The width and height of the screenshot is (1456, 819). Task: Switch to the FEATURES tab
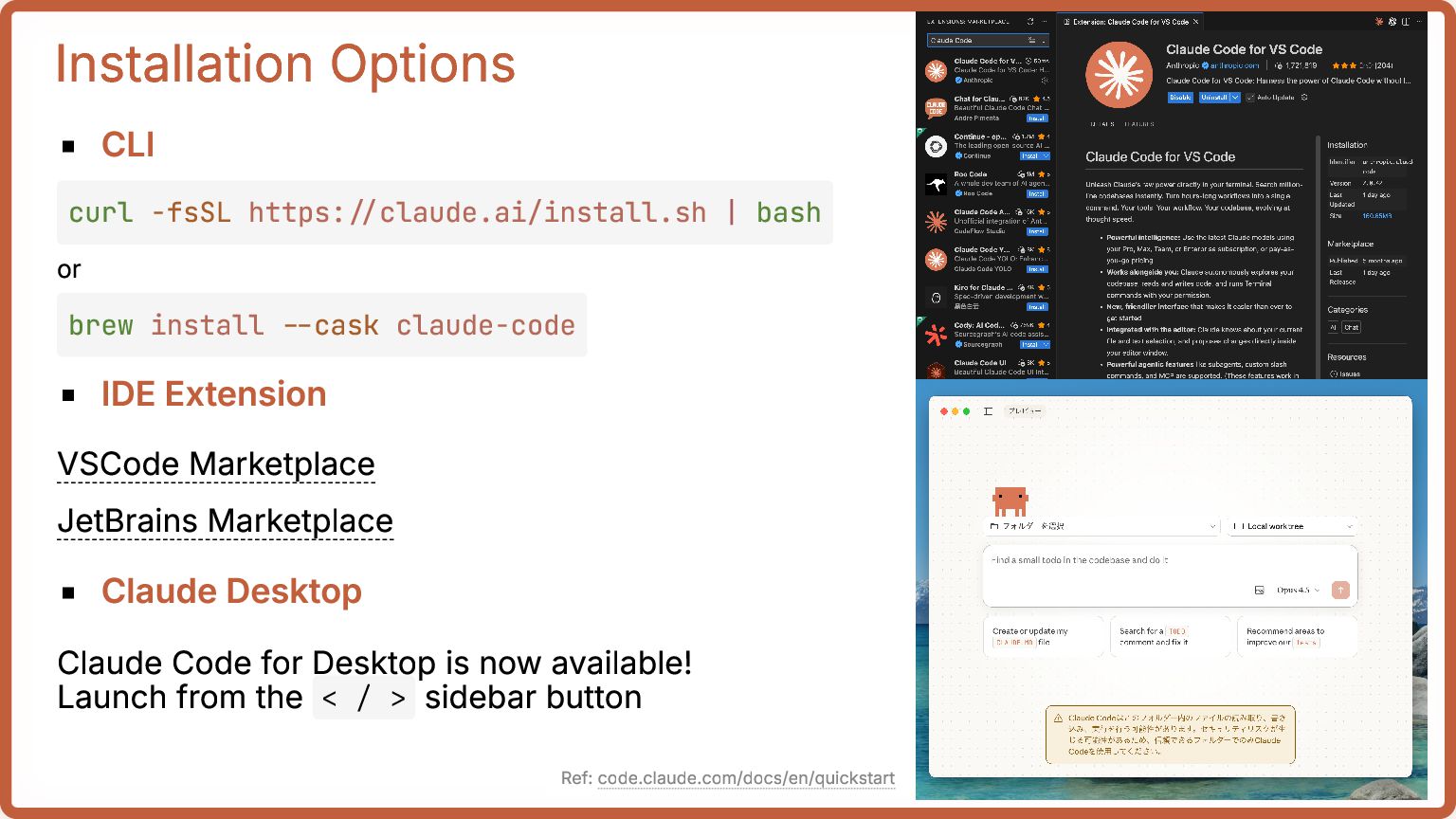pyautogui.click(x=1139, y=124)
